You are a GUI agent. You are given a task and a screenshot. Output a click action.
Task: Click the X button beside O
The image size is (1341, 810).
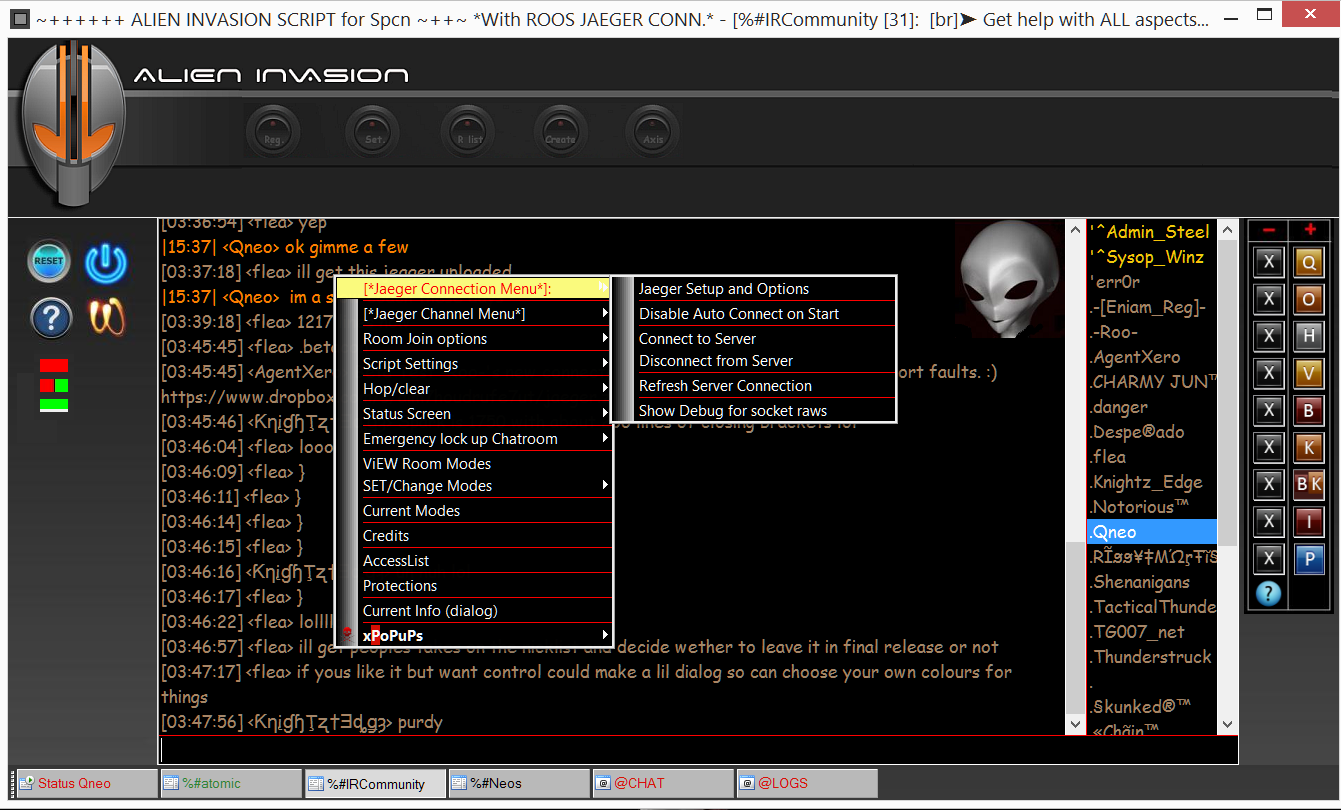tap(1269, 299)
